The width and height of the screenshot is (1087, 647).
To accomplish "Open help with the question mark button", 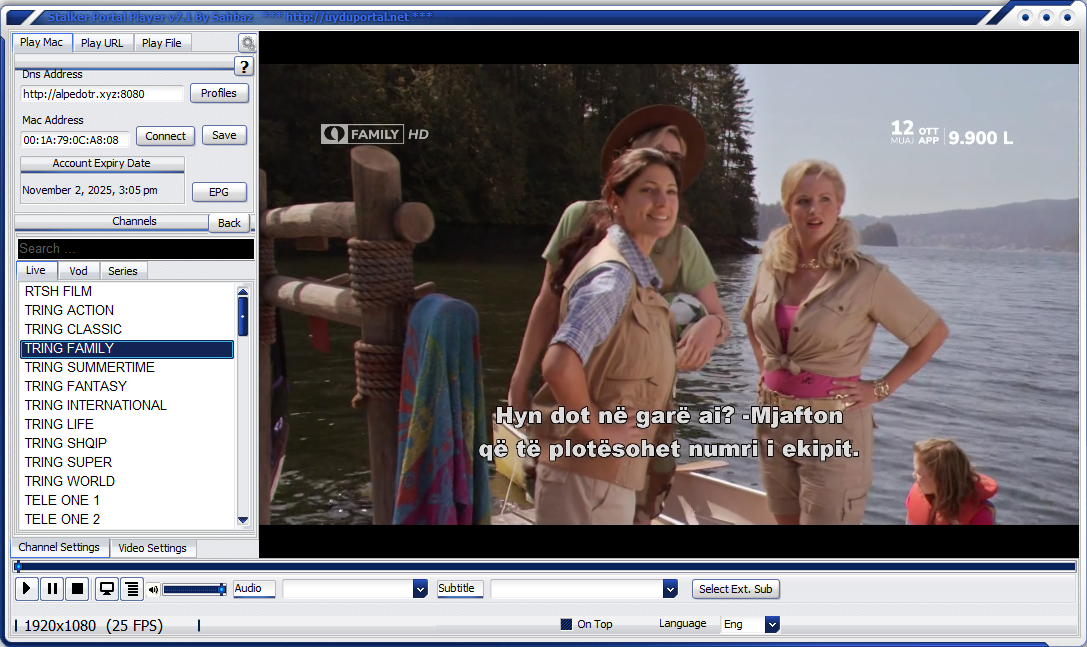I will pyautogui.click(x=243, y=67).
